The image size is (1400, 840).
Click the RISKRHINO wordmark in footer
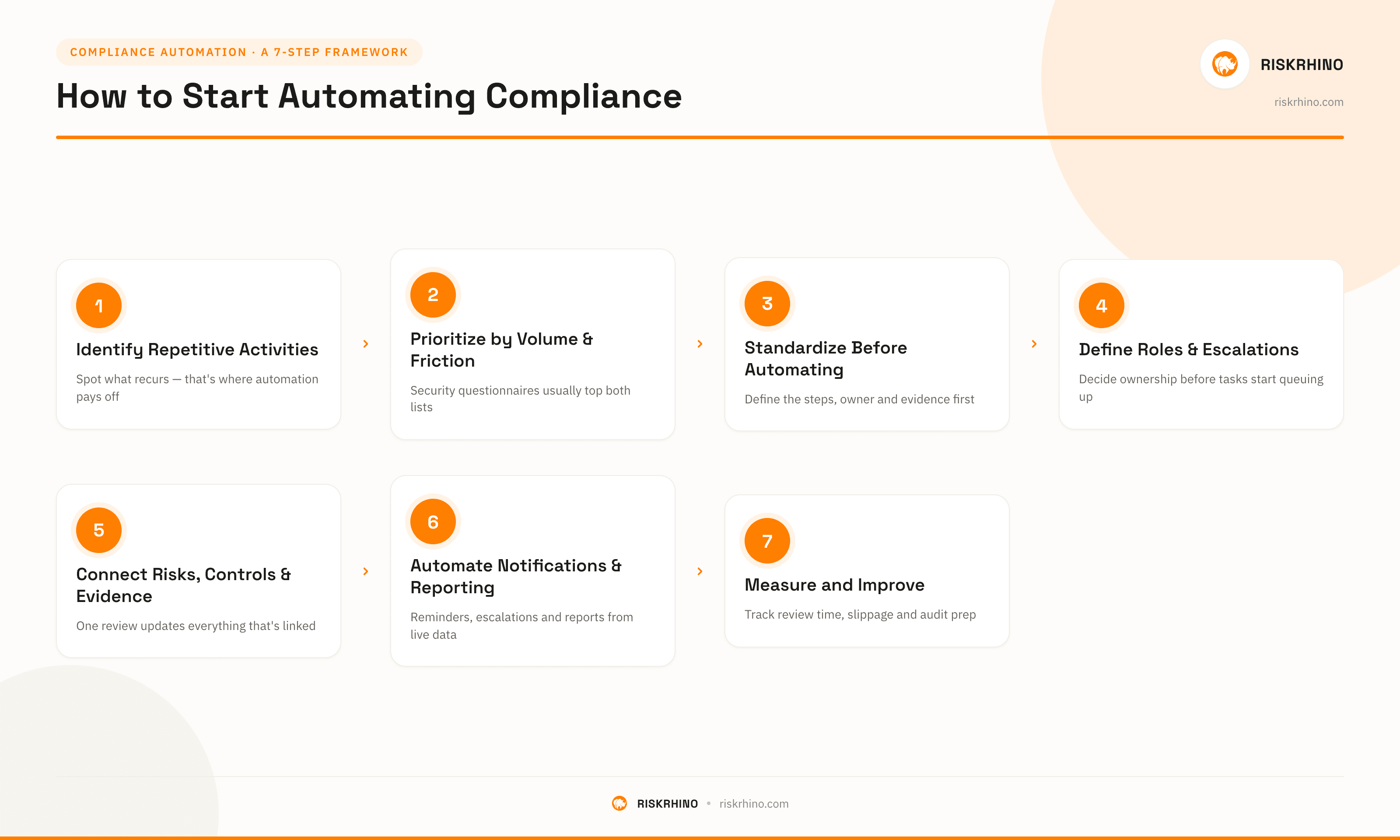pyautogui.click(x=667, y=804)
